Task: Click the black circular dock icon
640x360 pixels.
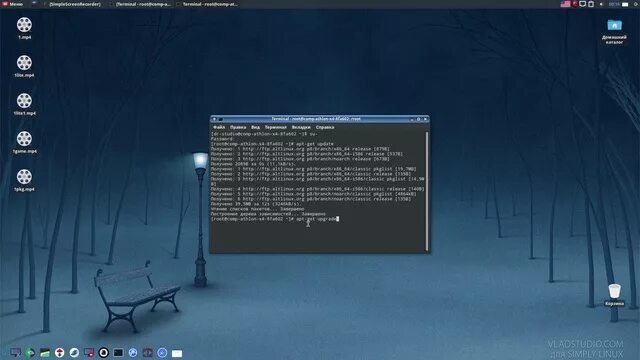Action: click(x=103, y=352)
